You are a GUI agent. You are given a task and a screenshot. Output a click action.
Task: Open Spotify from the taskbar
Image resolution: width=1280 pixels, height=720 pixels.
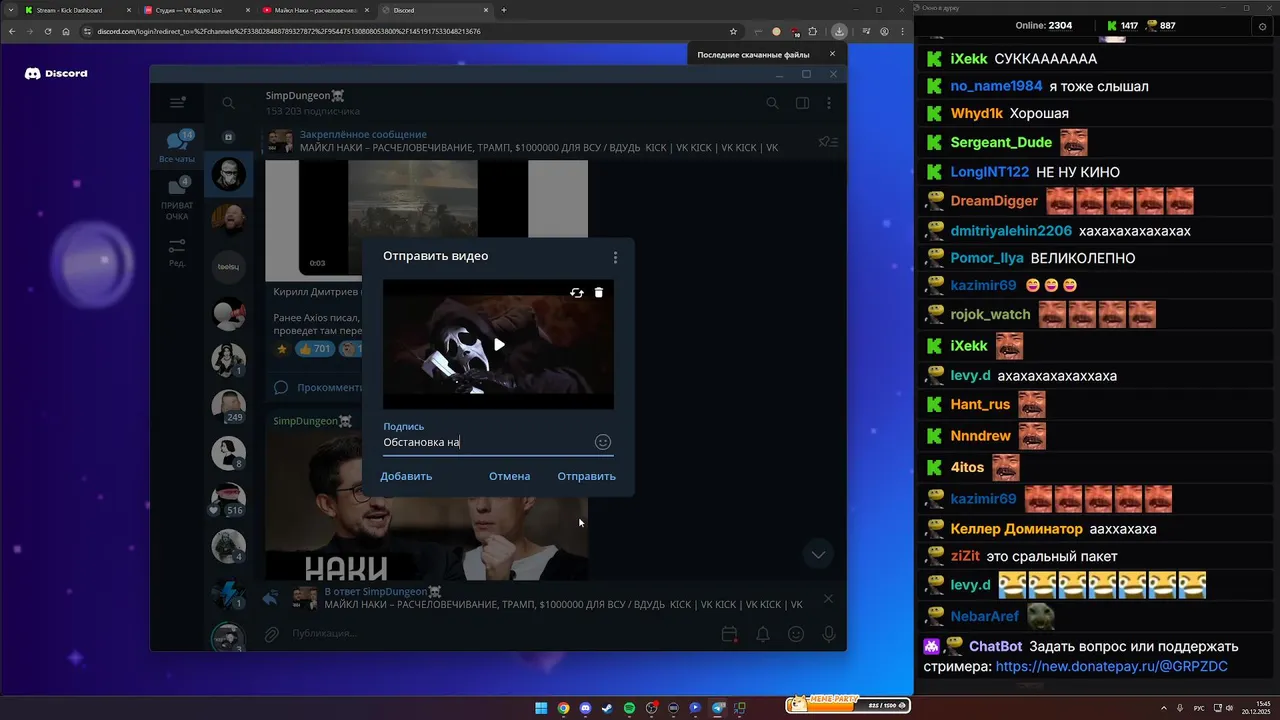pyautogui.click(x=629, y=708)
